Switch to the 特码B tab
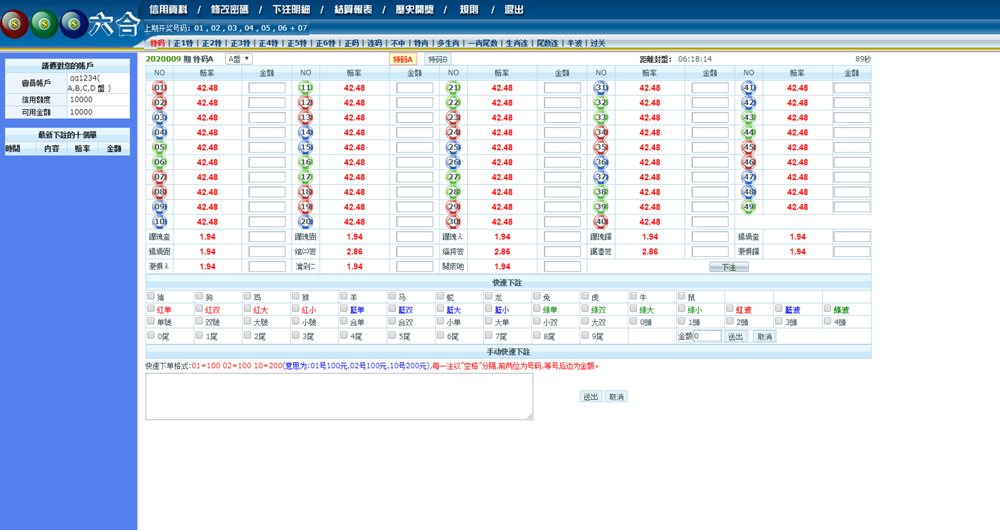 pyautogui.click(x=437, y=59)
